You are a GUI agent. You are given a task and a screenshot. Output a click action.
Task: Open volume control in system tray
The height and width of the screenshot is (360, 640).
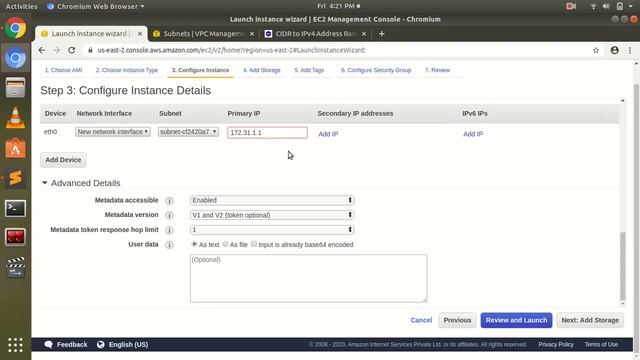click(x=606, y=6)
